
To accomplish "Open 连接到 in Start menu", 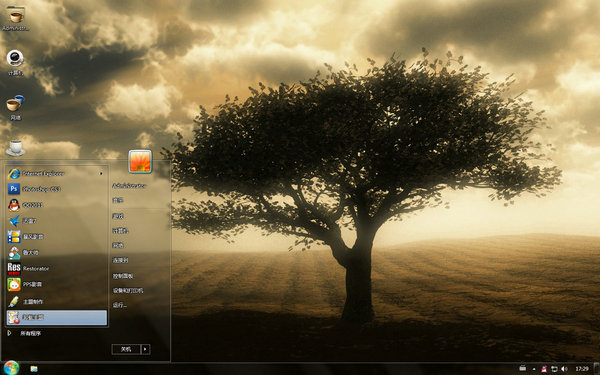I will tap(120, 260).
